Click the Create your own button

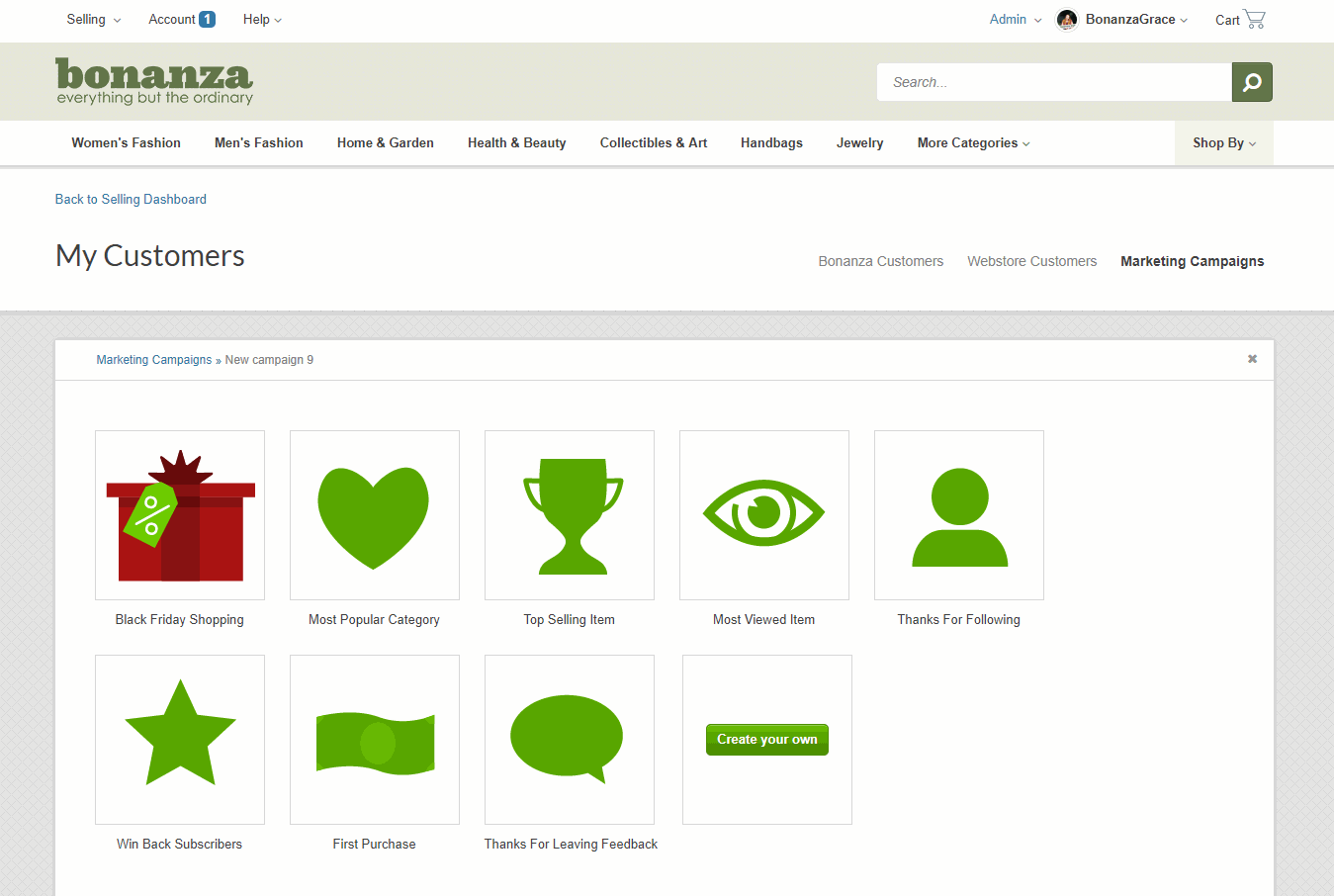pyautogui.click(x=767, y=740)
